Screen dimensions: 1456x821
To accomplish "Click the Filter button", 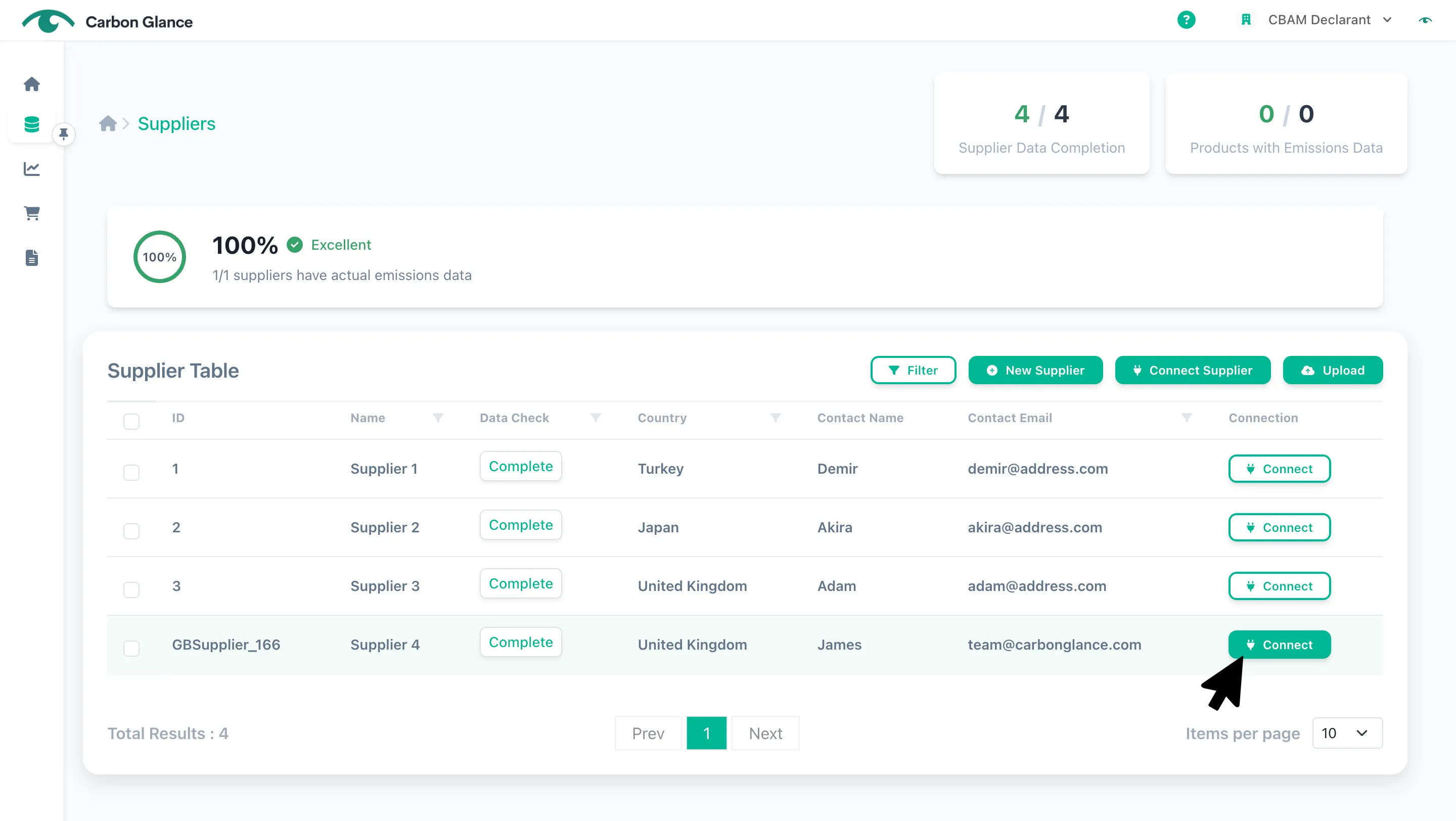I will (x=913, y=370).
